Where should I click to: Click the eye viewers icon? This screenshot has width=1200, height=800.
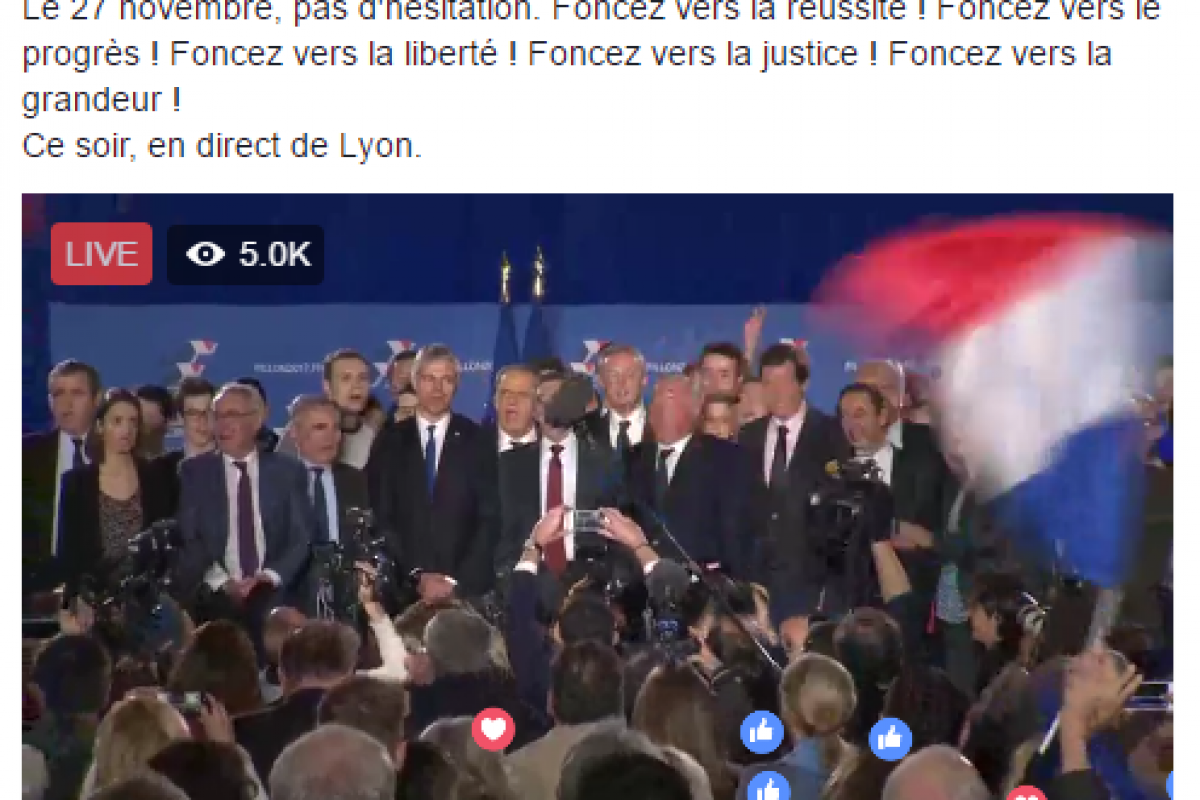(205, 255)
